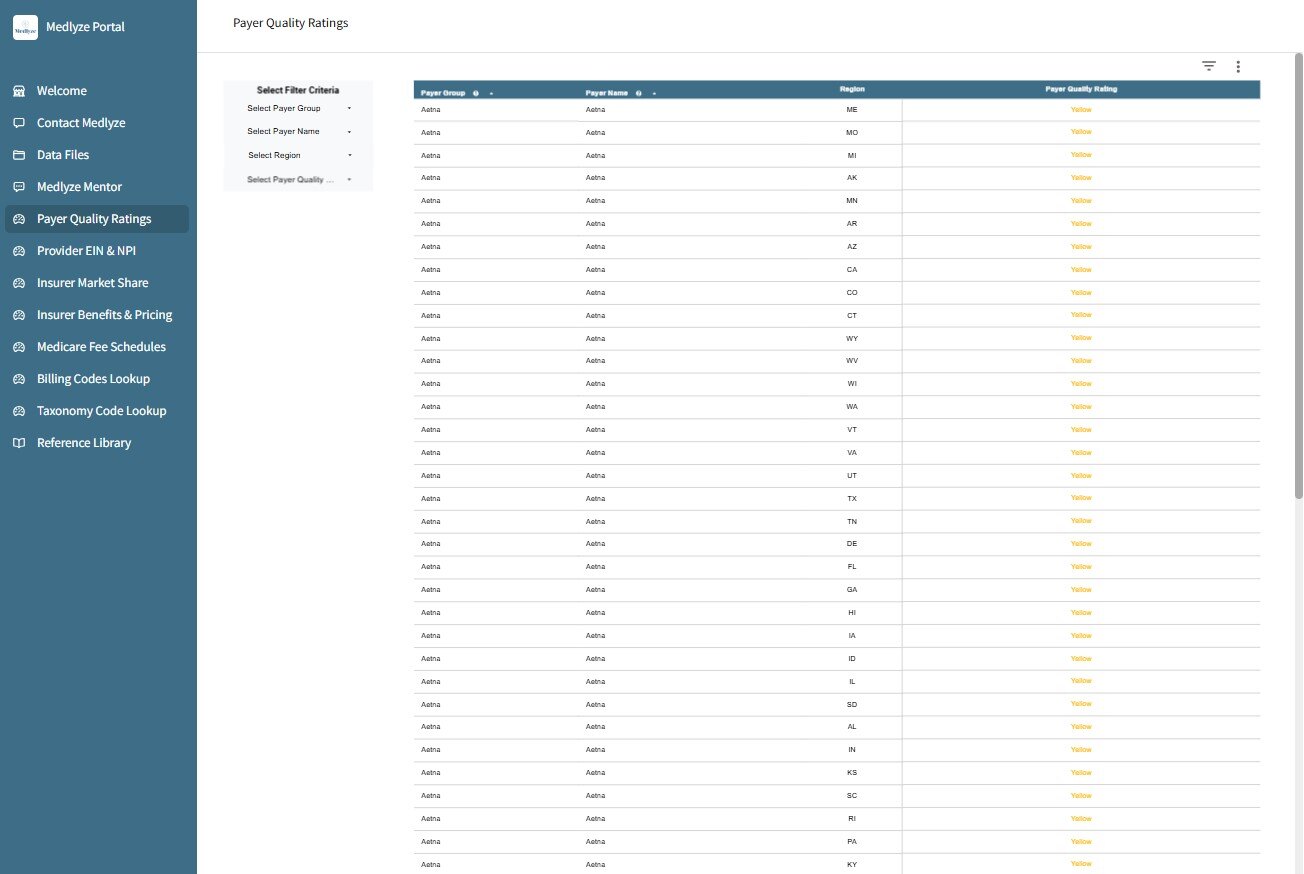
Task: Click the info icon beside Payer Group header
Action: tap(476, 93)
